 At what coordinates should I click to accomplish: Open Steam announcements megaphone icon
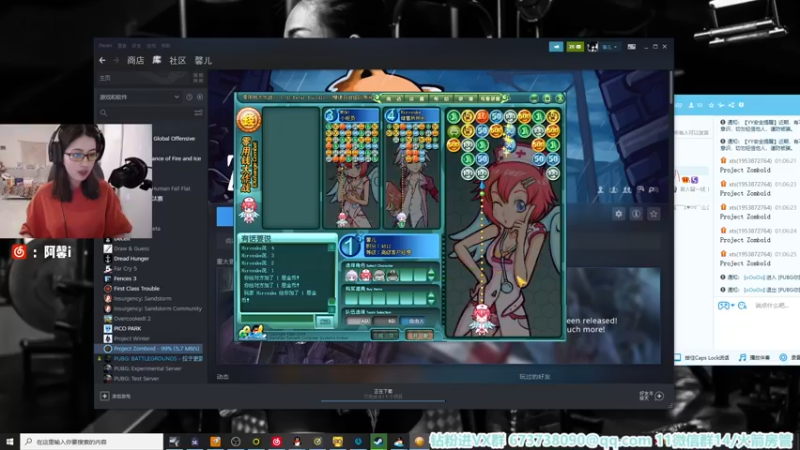coord(556,46)
